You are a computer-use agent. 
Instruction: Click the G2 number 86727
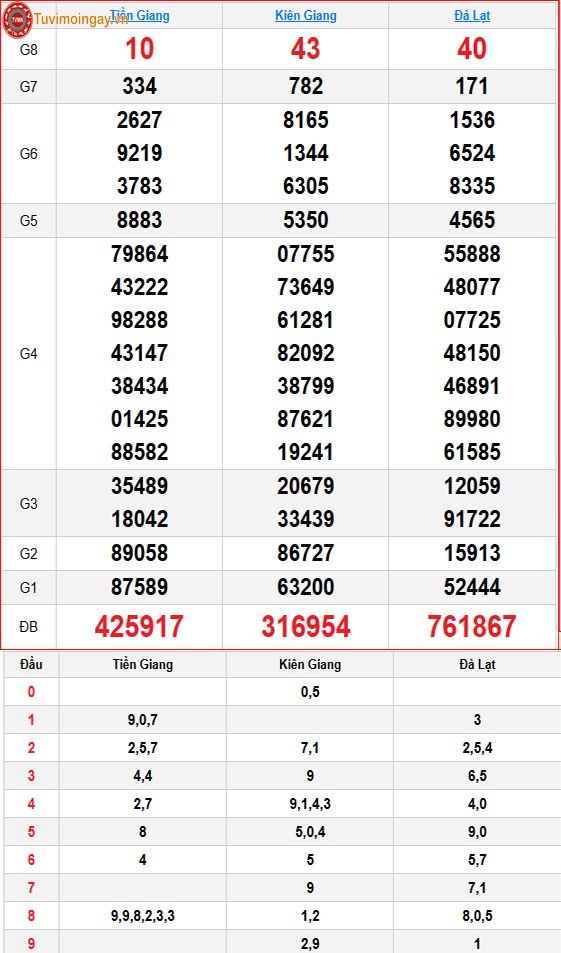pos(306,553)
